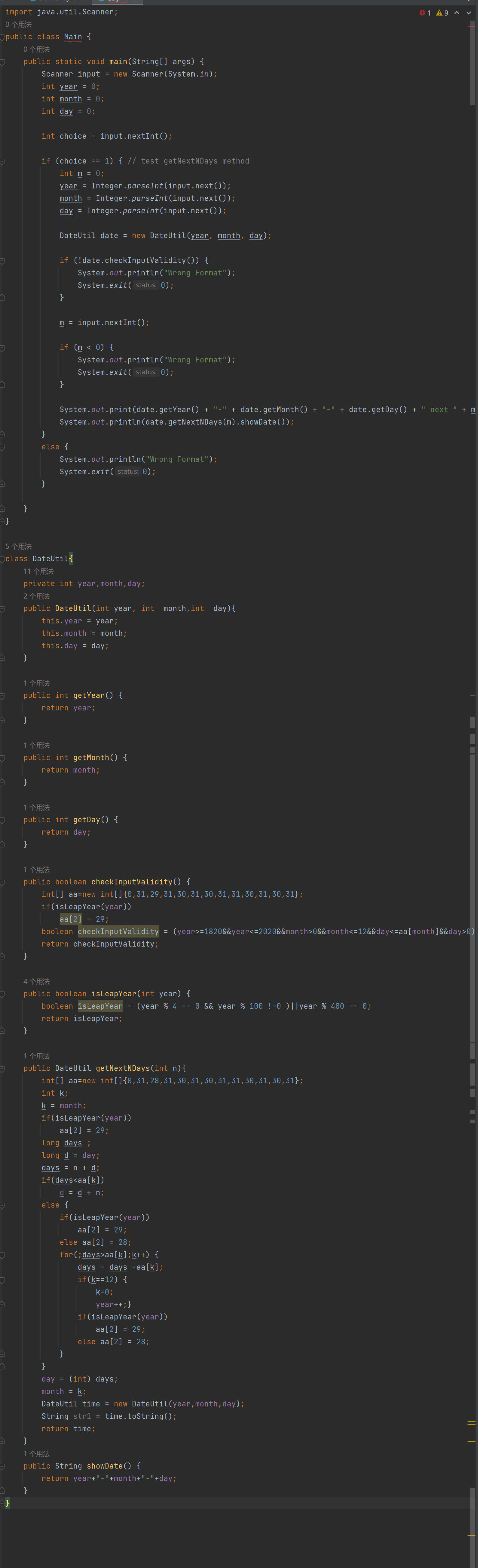Screen dimensions: 478x1568
Task: Click the 'return time;' statement
Action: click(x=68, y=1429)
